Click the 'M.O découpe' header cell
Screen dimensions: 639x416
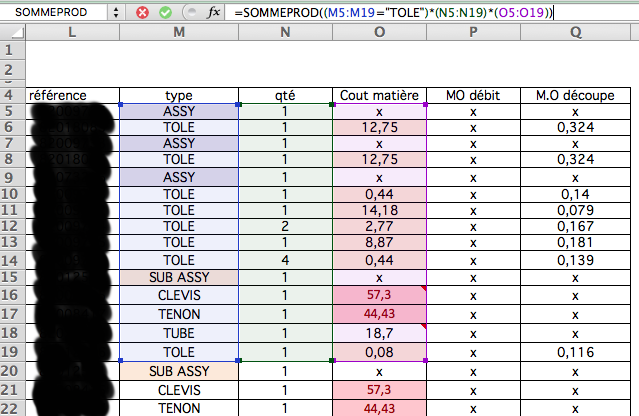pos(575,95)
